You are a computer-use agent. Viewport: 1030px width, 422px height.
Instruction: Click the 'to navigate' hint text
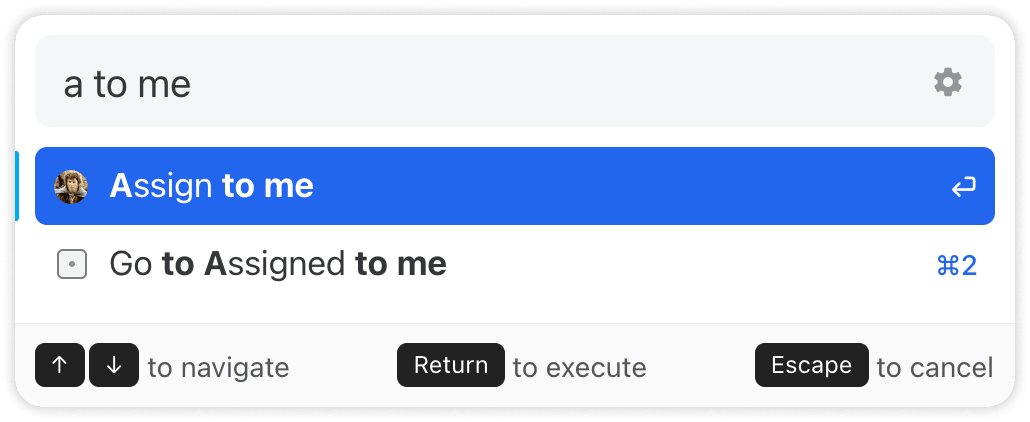(218, 368)
